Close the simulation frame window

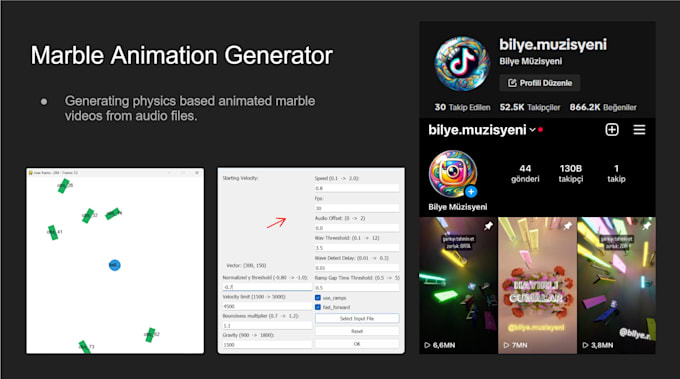tap(197, 173)
